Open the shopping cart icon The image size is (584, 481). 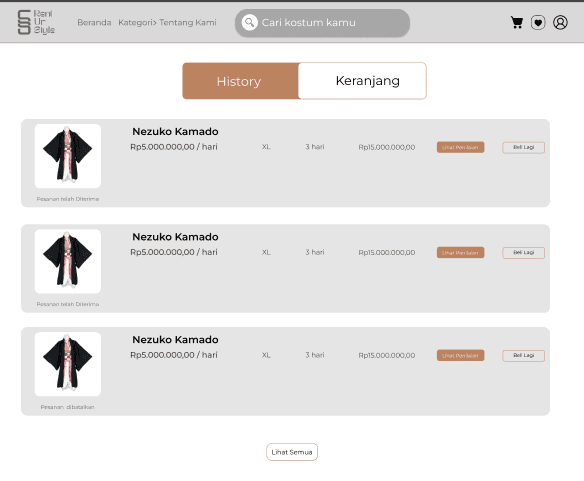pyautogui.click(x=517, y=22)
